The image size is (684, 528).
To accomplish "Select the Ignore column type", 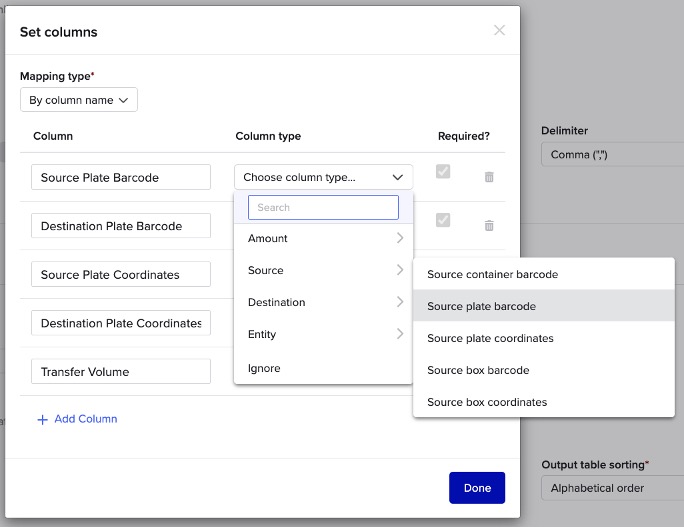I will (265, 368).
